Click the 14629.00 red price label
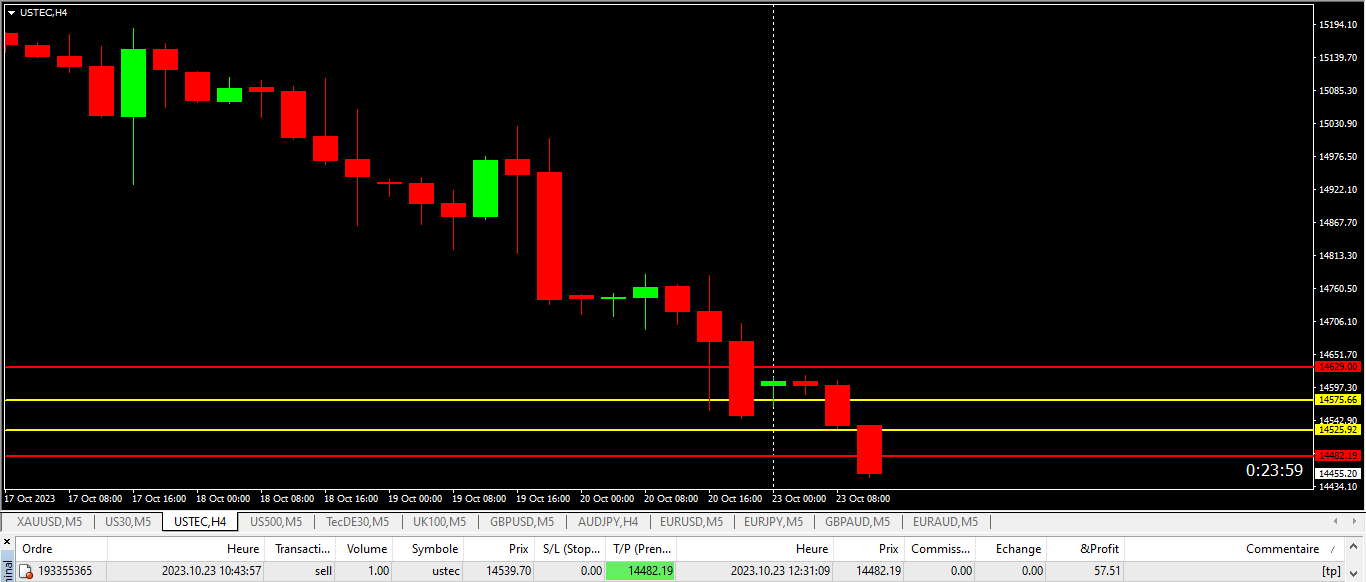The width and height of the screenshot is (1366, 582). [1338, 367]
